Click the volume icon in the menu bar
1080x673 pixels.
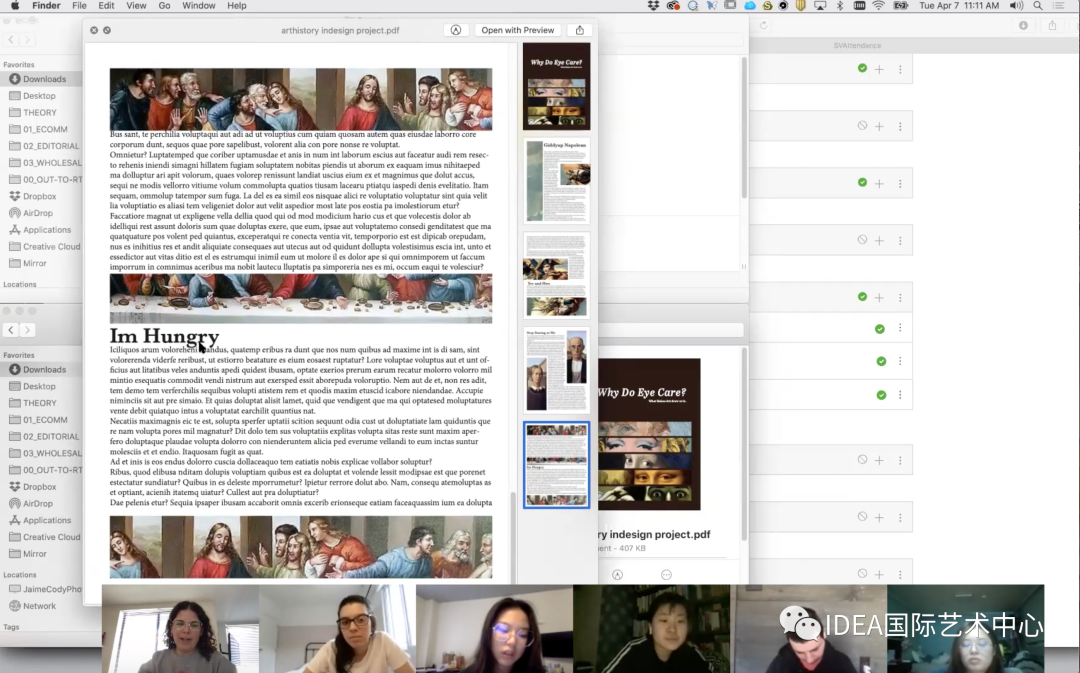coord(1016,6)
